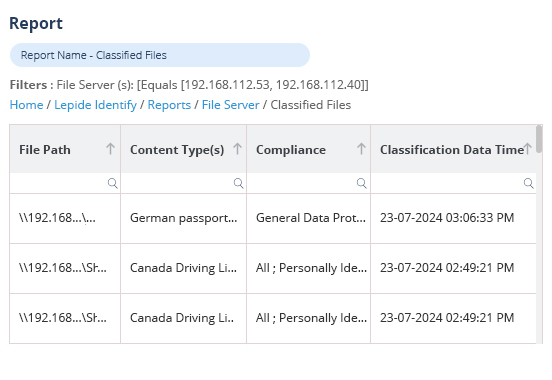The image size is (552, 380).
Task: Click the Content Type(s) column header
Action: click(183, 149)
